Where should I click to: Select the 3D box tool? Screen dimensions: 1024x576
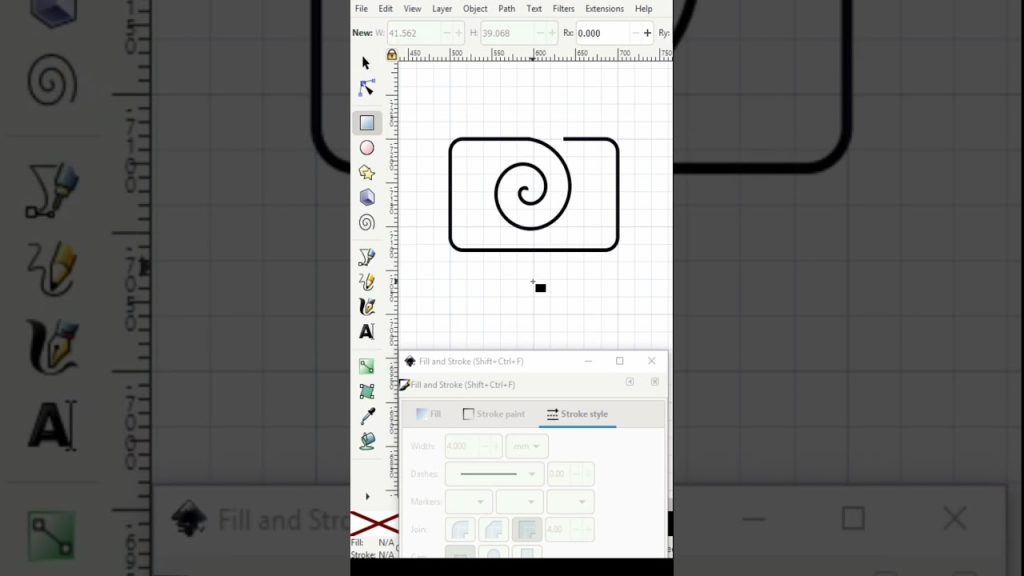tap(367, 197)
